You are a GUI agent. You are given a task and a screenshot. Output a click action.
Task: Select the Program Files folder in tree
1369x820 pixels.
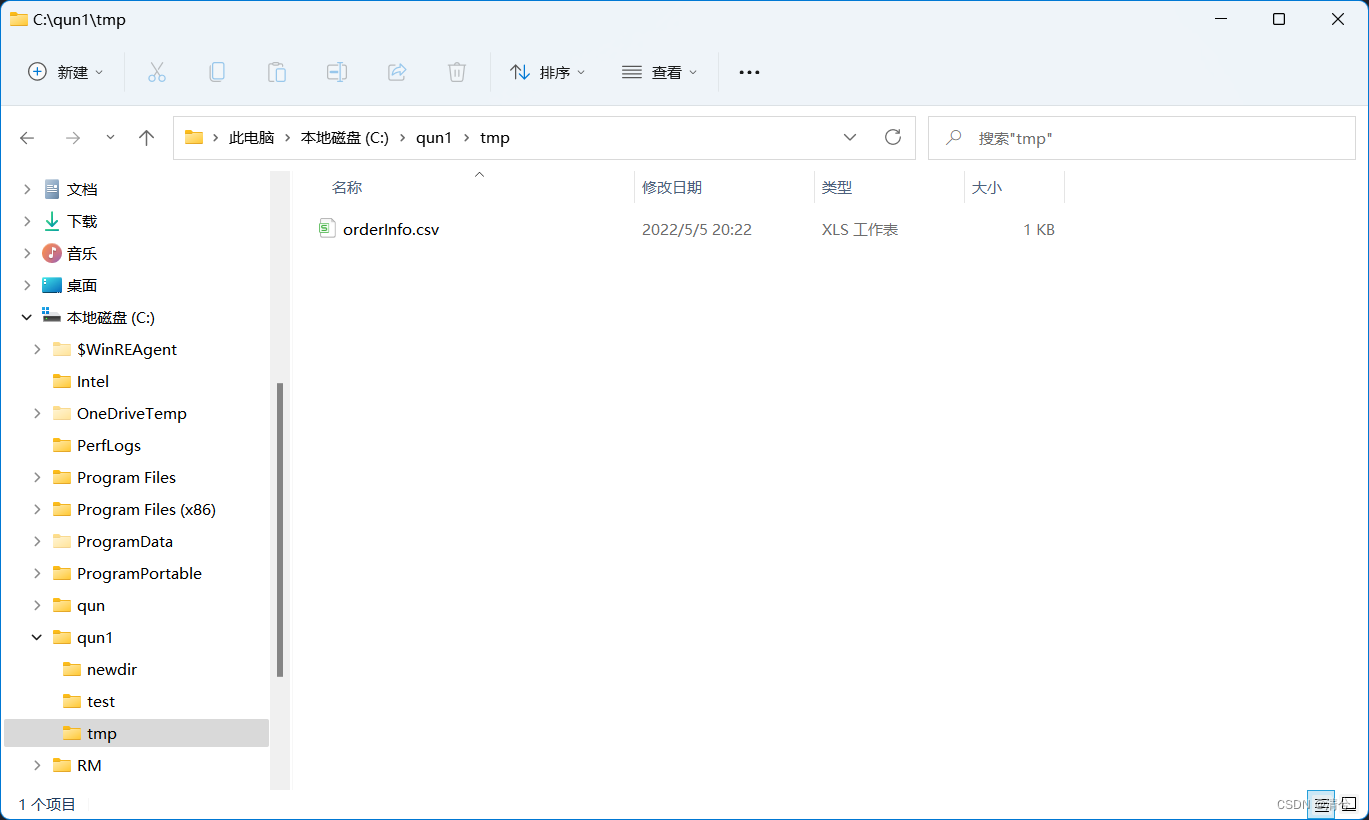coord(126,477)
